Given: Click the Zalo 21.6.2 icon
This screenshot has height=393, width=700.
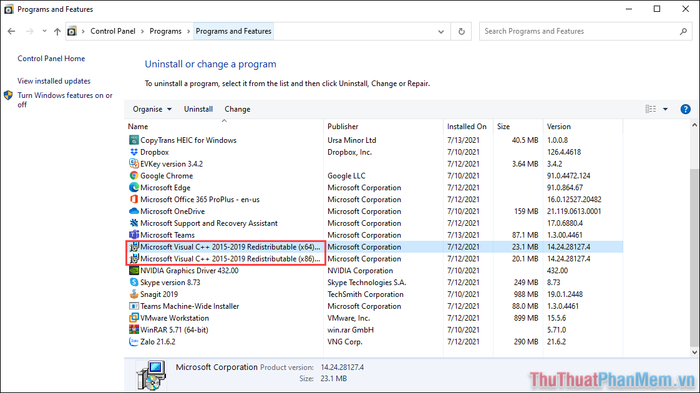Looking at the screenshot, I should click(133, 342).
